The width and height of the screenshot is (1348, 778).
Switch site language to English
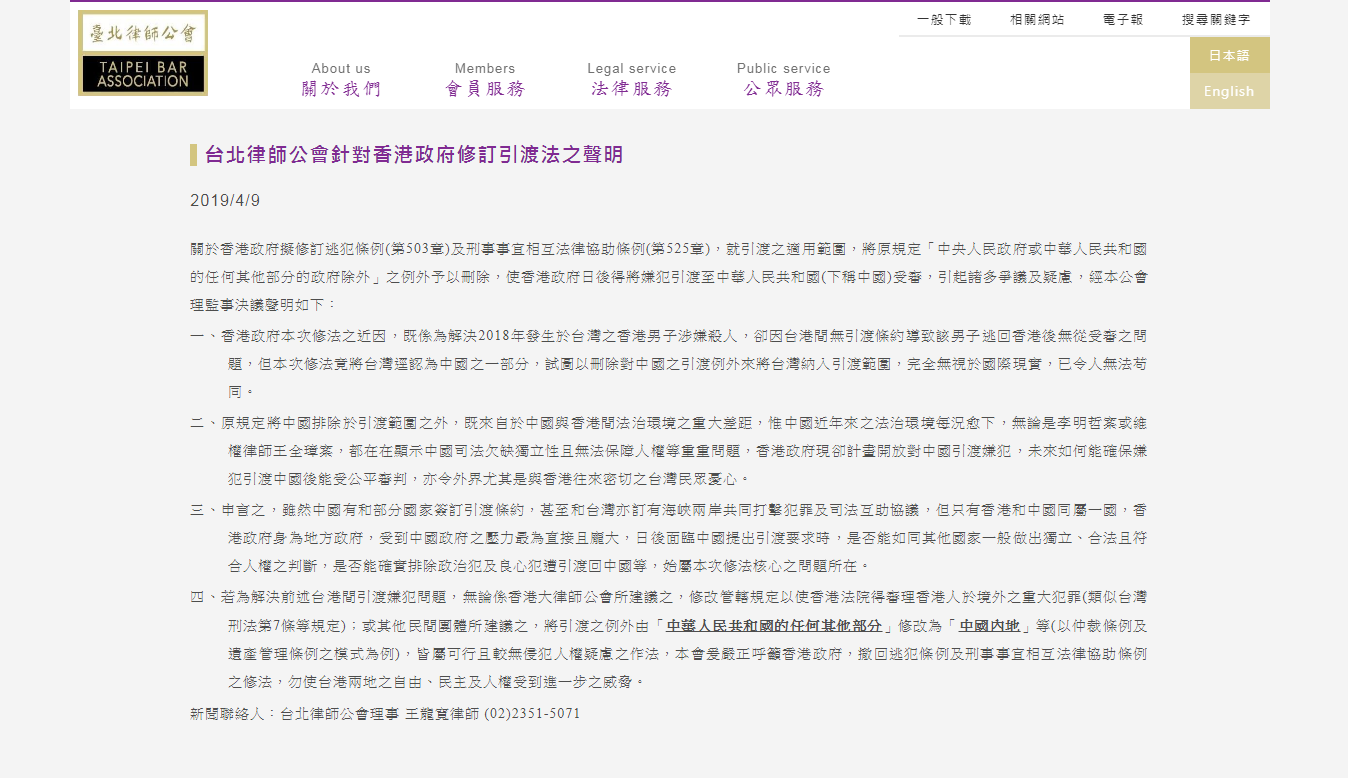tap(1229, 91)
